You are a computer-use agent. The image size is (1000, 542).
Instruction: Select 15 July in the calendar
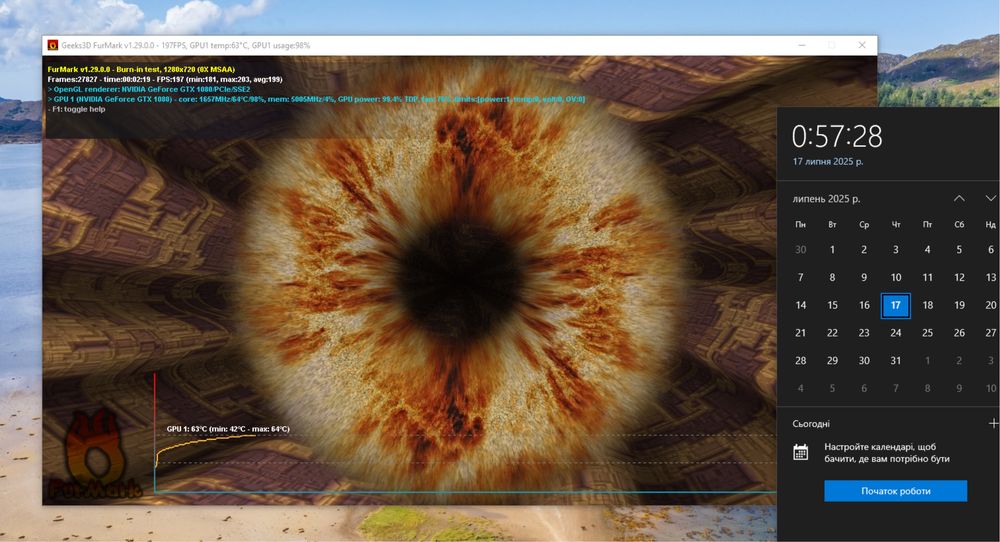click(832, 305)
